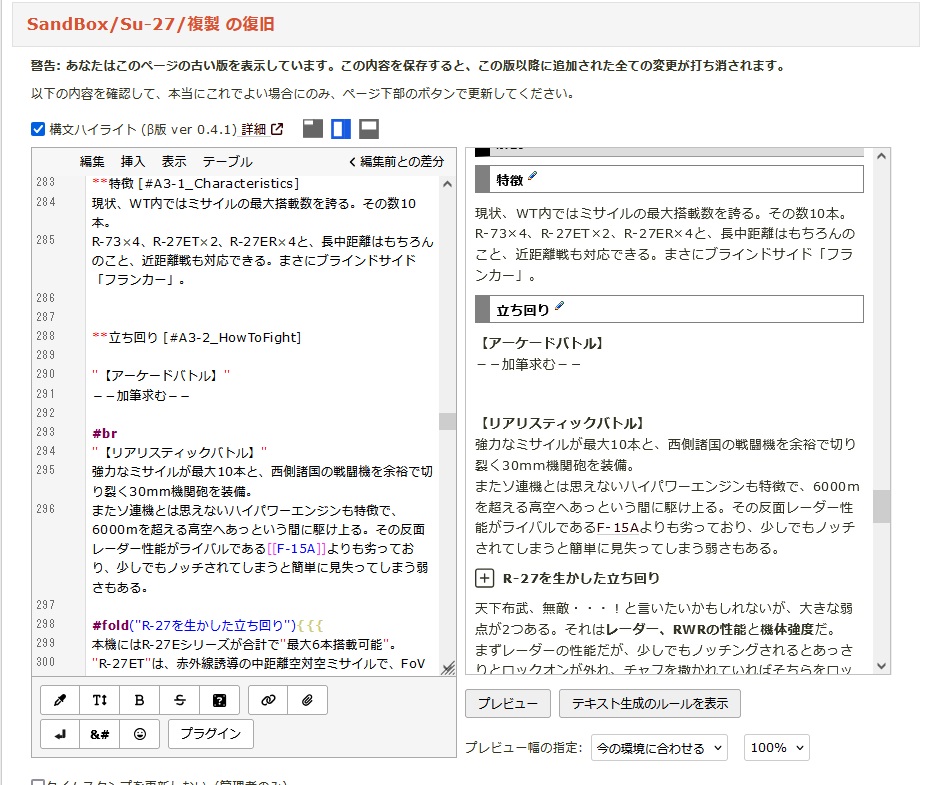The image size is (927, 785).
Task: Click テキスト生成のルールを表示 button
Action: click(650, 703)
